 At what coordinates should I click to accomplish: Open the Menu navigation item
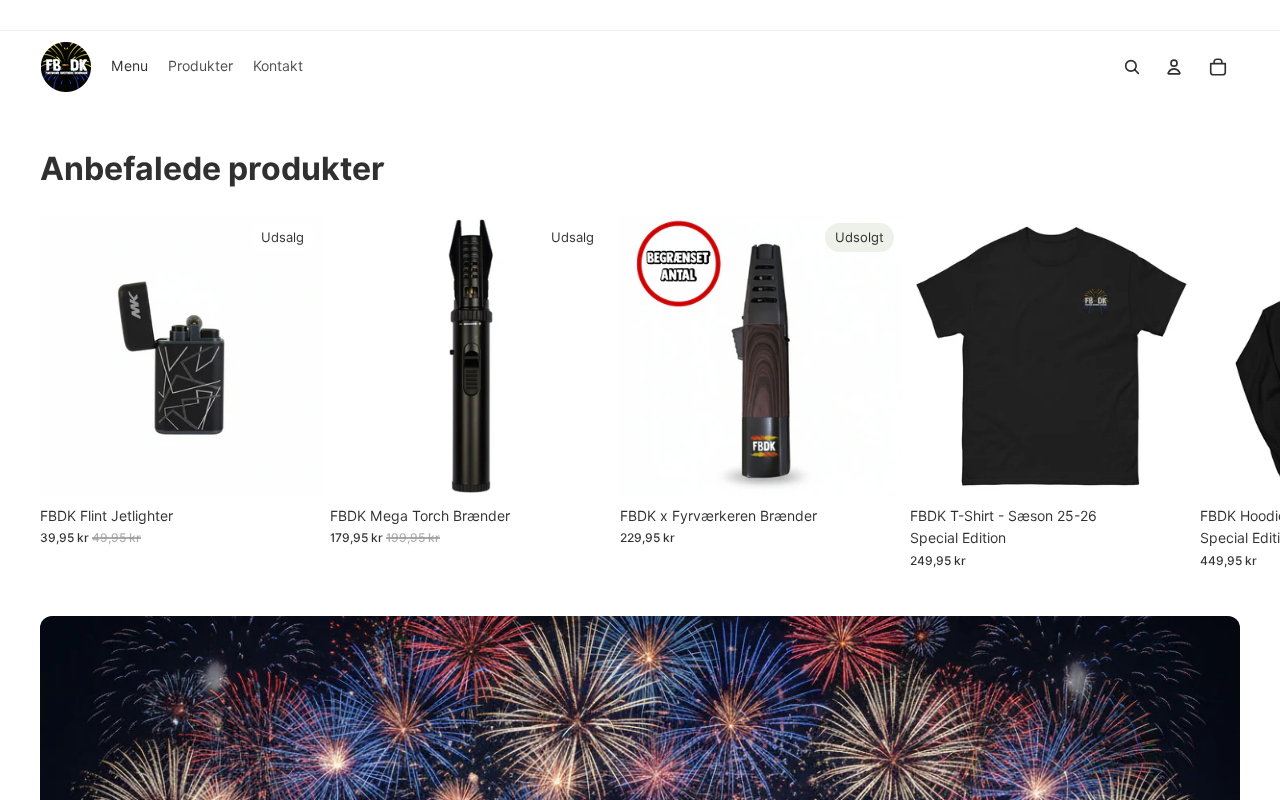[129, 66]
